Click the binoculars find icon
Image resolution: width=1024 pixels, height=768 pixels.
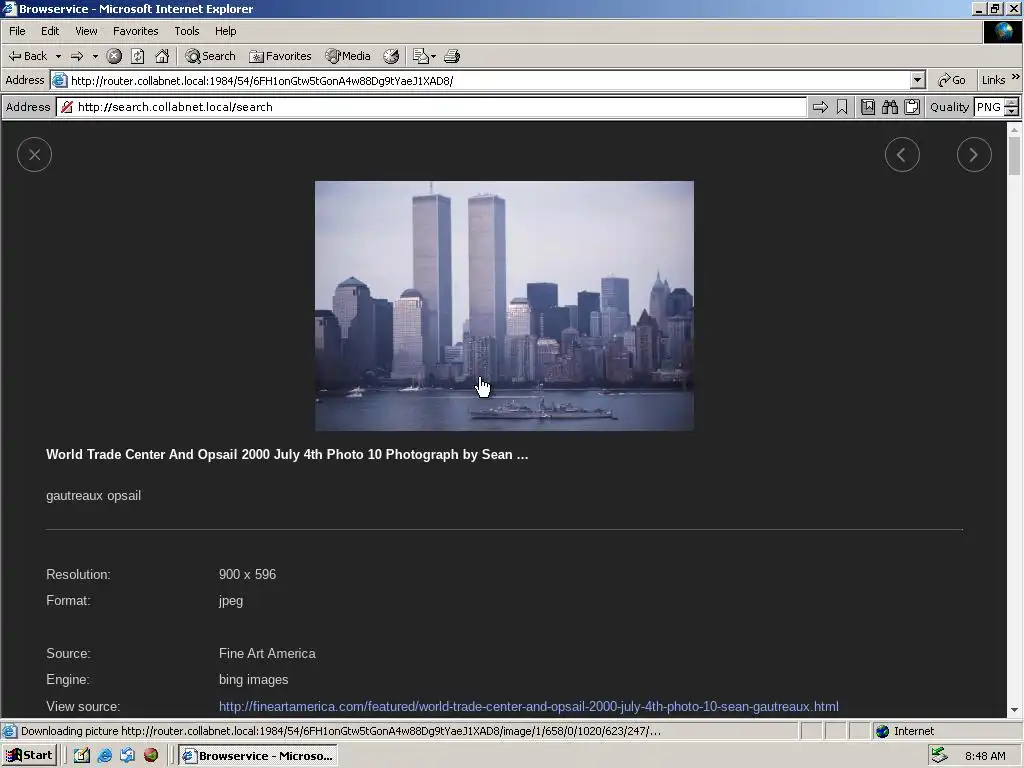pos(890,107)
